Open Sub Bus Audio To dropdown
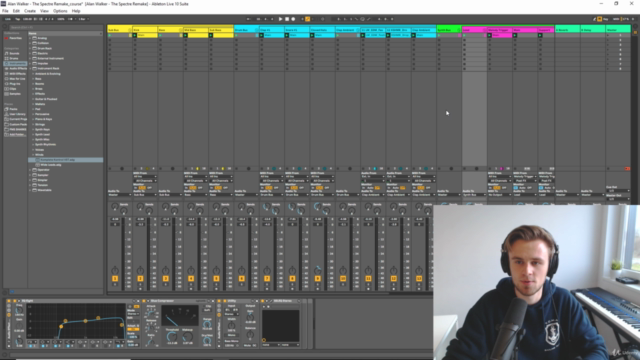640x360 pixels. point(120,195)
